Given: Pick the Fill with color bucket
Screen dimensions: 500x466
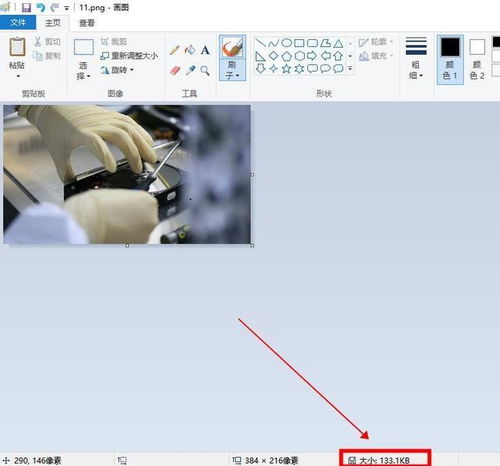Looking at the screenshot, I should (190, 50).
